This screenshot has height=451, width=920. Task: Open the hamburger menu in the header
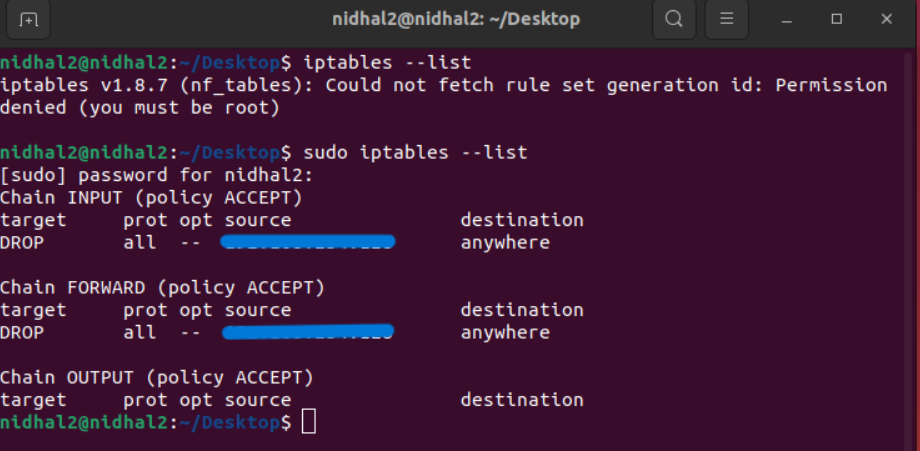pyautogui.click(x=726, y=19)
